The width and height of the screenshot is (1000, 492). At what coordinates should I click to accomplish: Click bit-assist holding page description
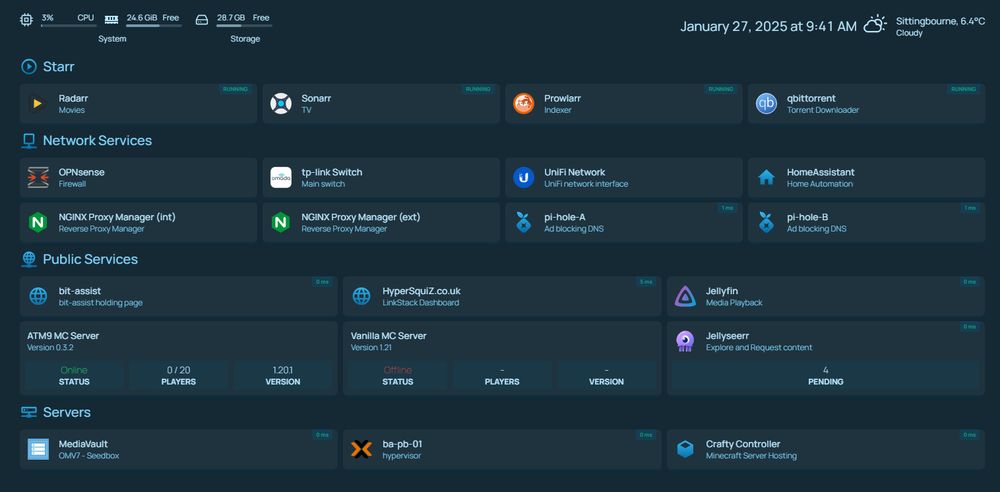coord(101,303)
